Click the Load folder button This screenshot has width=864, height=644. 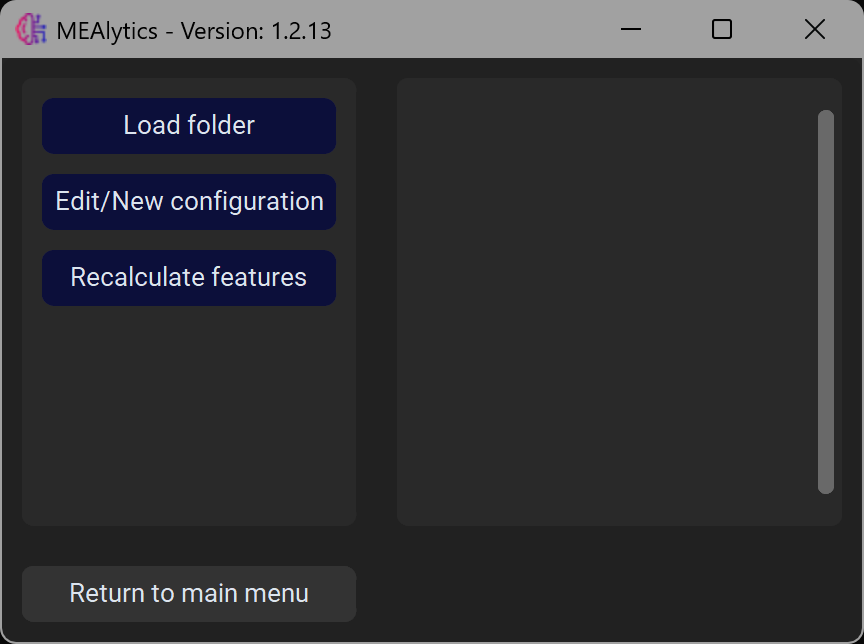[x=189, y=126]
